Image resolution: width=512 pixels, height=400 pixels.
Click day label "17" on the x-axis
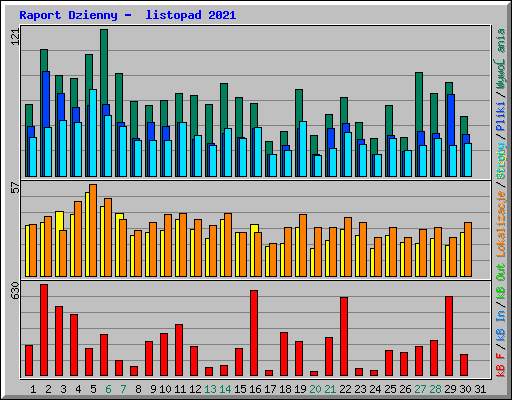pyautogui.click(x=270, y=389)
